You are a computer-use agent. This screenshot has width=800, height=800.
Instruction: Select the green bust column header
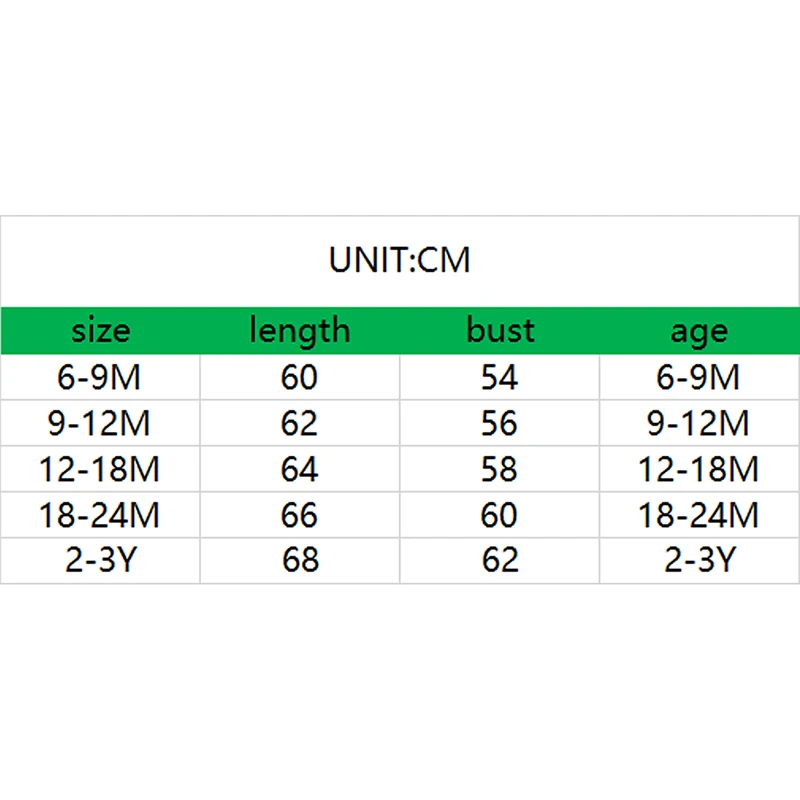500,330
